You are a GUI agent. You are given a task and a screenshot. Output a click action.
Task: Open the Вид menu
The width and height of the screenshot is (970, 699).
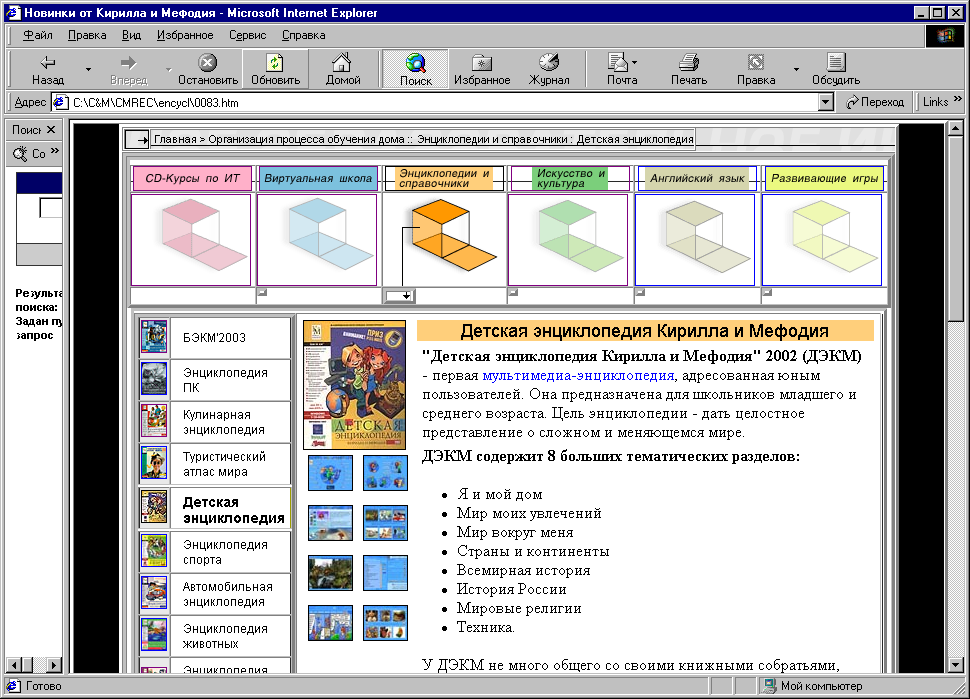(131, 35)
